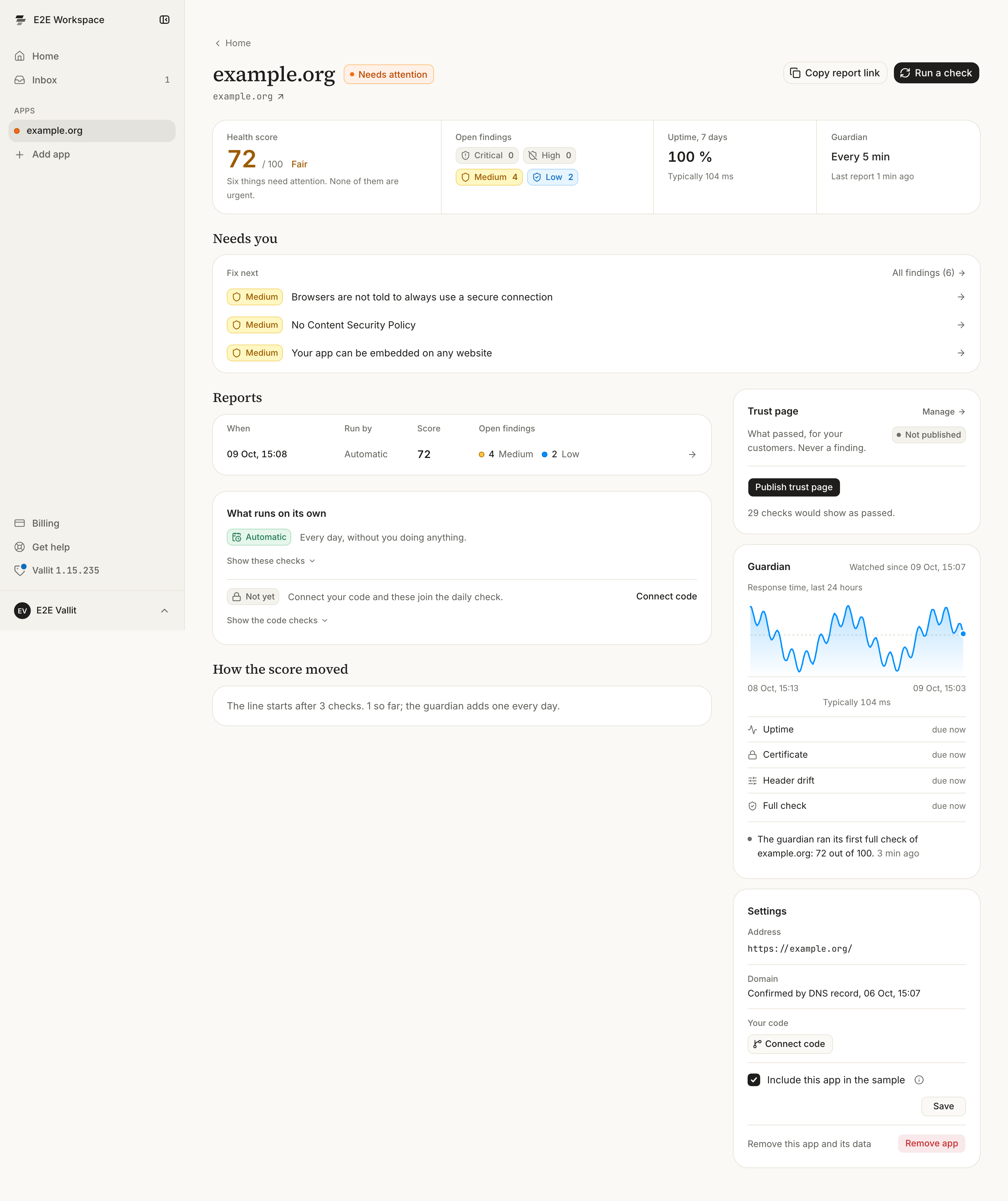Click the Billing card icon

pos(20,523)
